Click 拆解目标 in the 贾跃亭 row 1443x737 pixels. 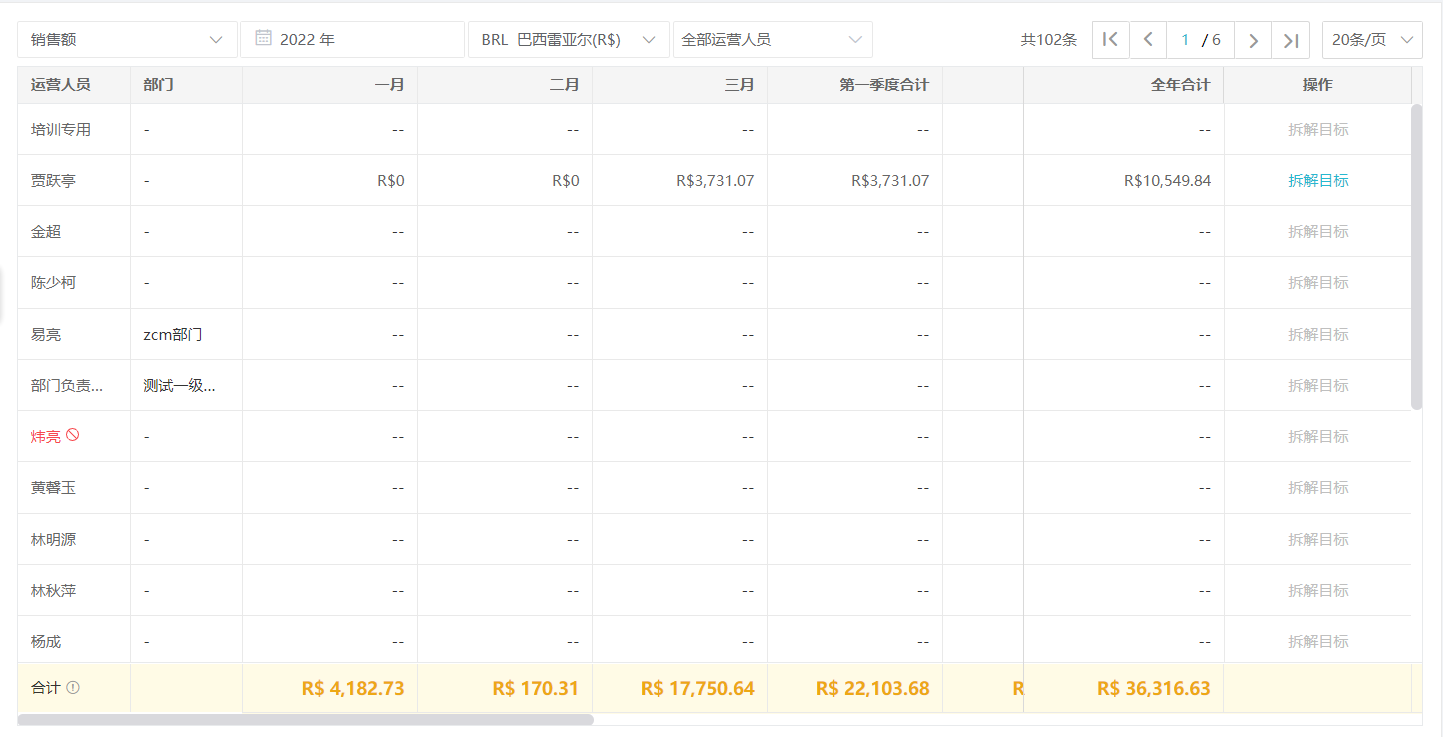click(x=1320, y=180)
